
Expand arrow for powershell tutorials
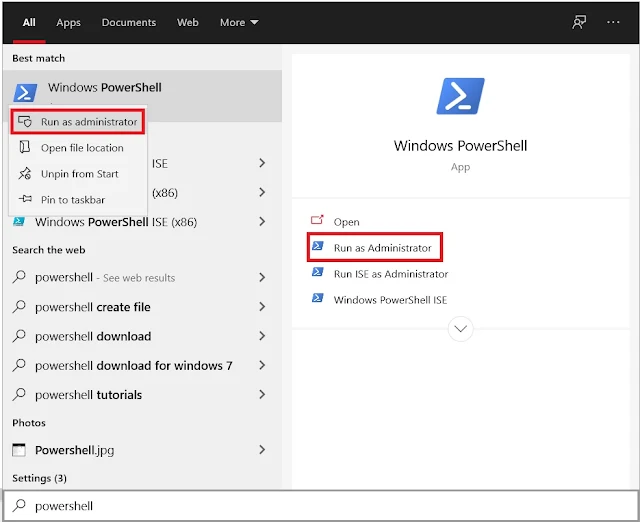(262, 395)
